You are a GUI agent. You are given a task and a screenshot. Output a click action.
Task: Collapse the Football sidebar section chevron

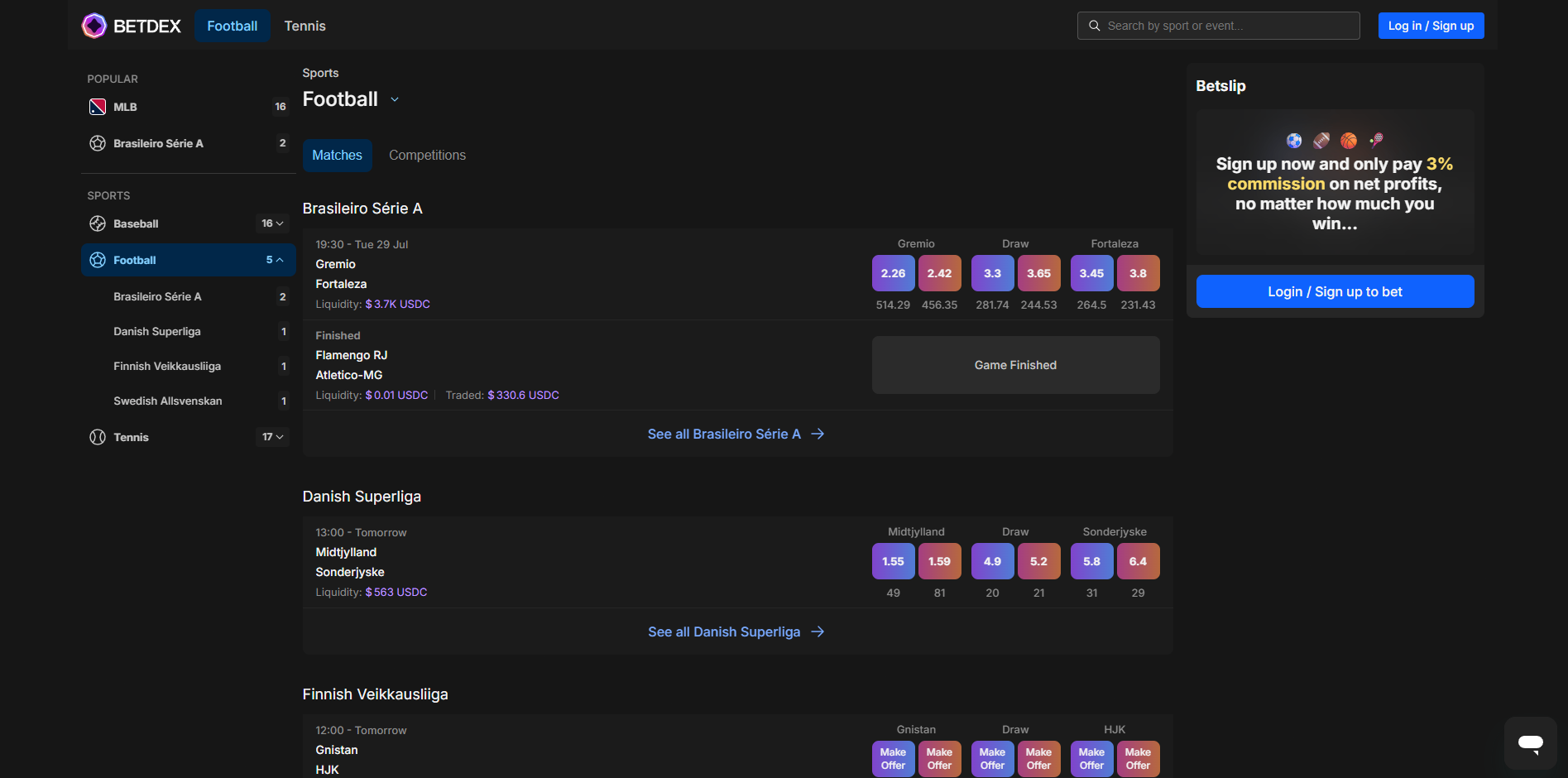click(x=280, y=260)
